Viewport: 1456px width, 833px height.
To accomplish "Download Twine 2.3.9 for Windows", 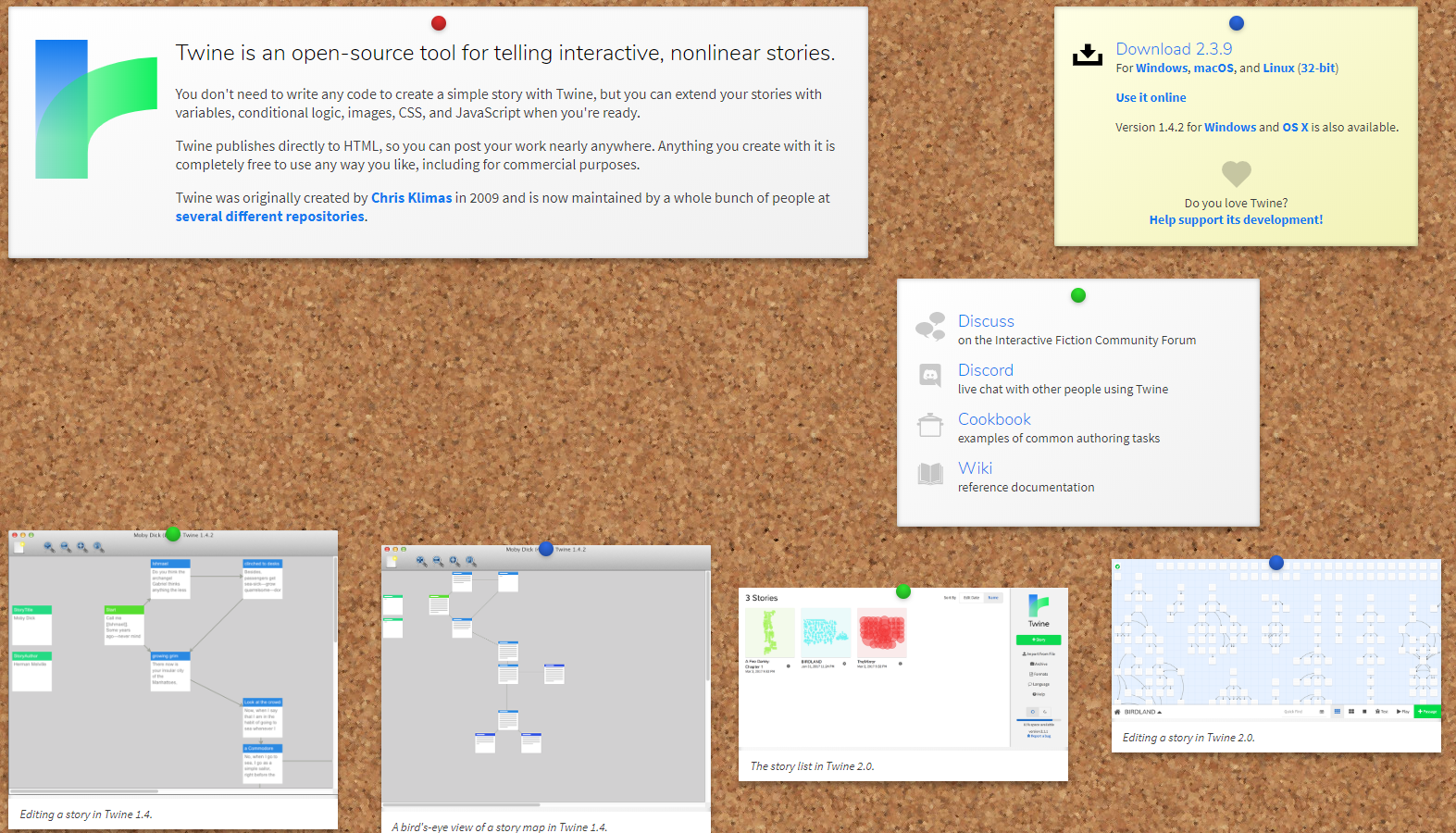I will coord(1162,68).
